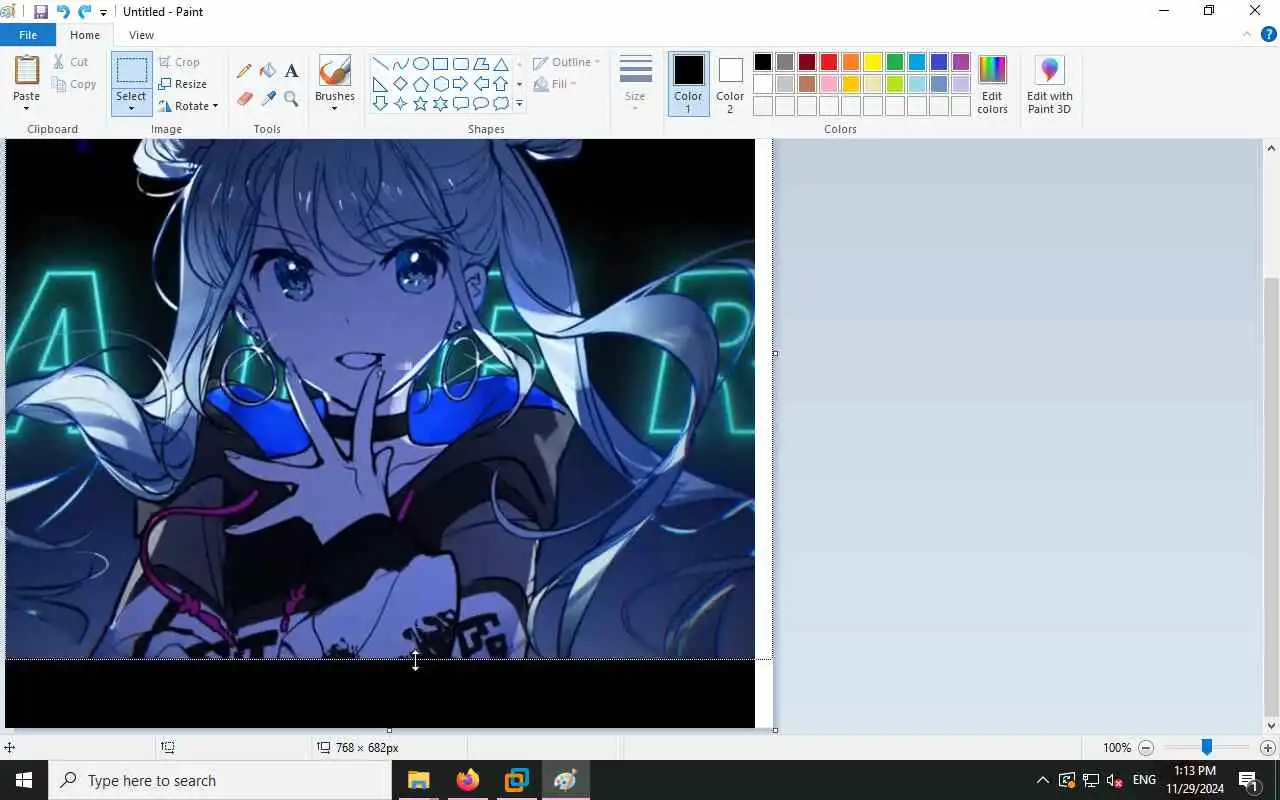Viewport: 1280px width, 800px height.
Task: Pick the Curve shape
Action: pos(400,64)
